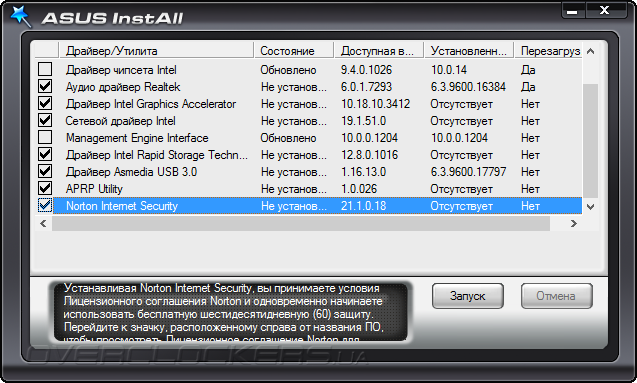
Task: Uncheck the APRP Utility checkbox
Action: pyautogui.click(x=45, y=188)
